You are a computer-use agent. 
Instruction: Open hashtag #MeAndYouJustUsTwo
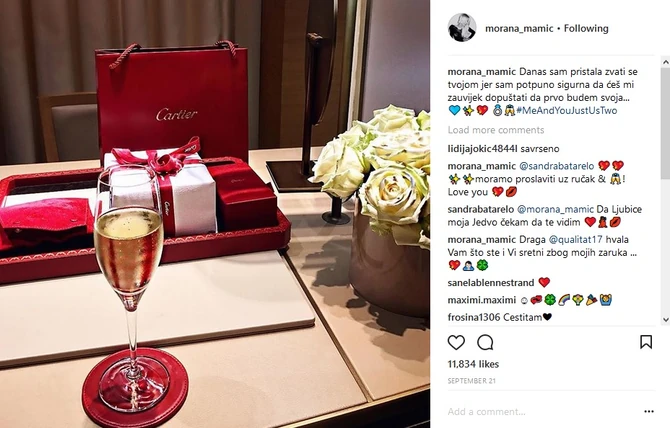click(567, 111)
